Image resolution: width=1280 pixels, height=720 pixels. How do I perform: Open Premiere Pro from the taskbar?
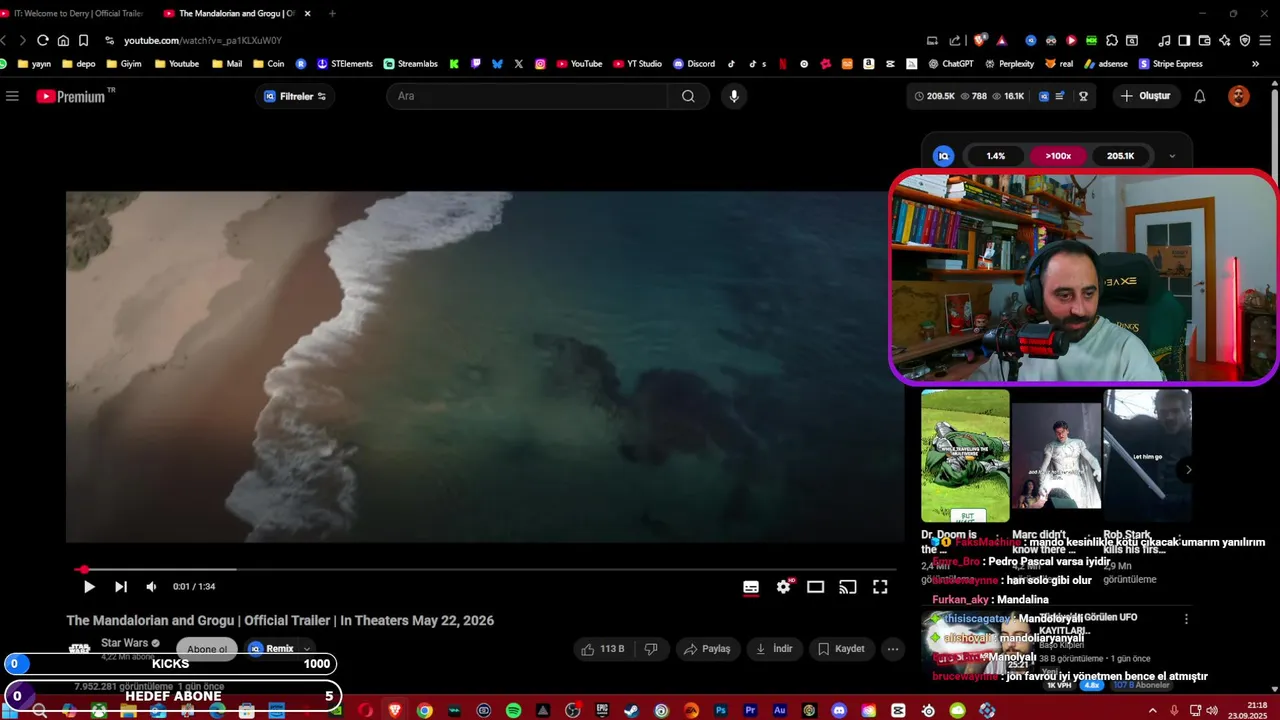click(x=750, y=710)
